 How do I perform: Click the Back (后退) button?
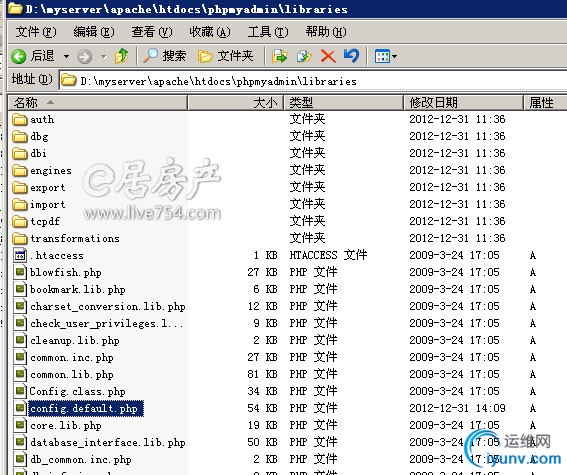pos(33,56)
